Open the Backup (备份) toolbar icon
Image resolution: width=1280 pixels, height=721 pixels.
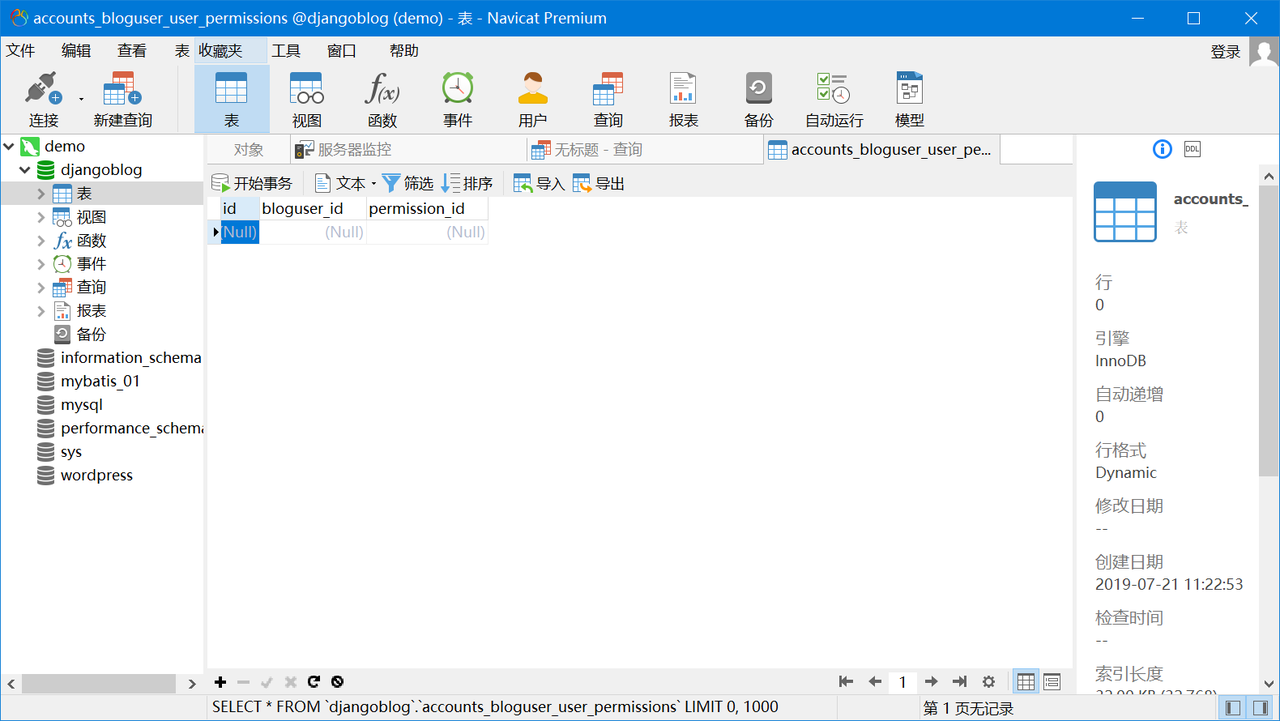click(759, 99)
